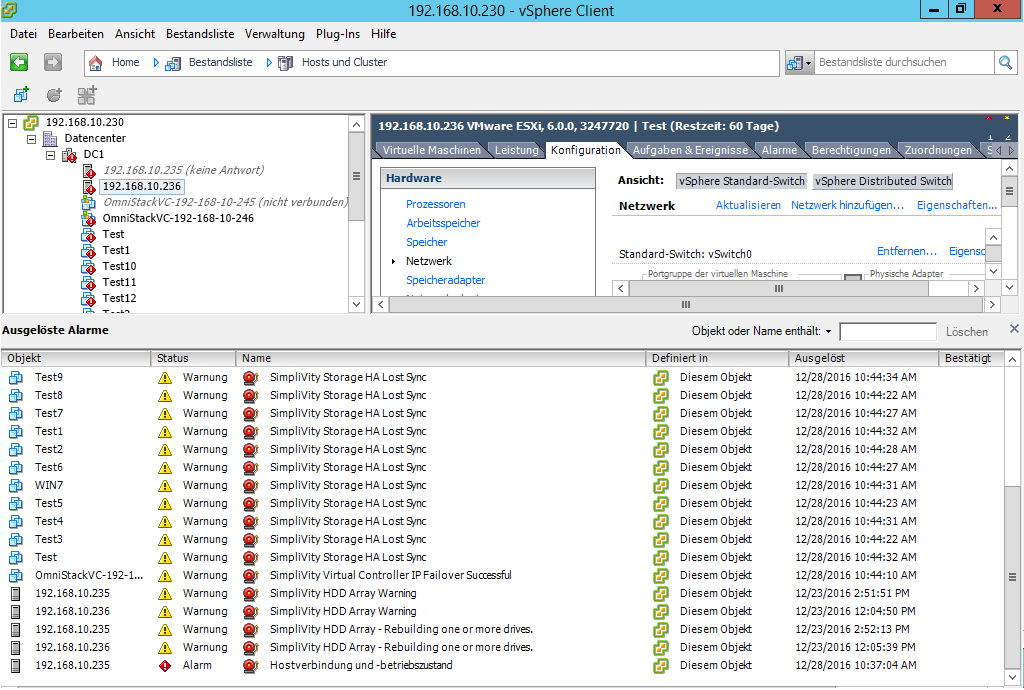The height and width of the screenshot is (690, 1024).
Task: Open the Datei menu
Action: click(x=24, y=34)
